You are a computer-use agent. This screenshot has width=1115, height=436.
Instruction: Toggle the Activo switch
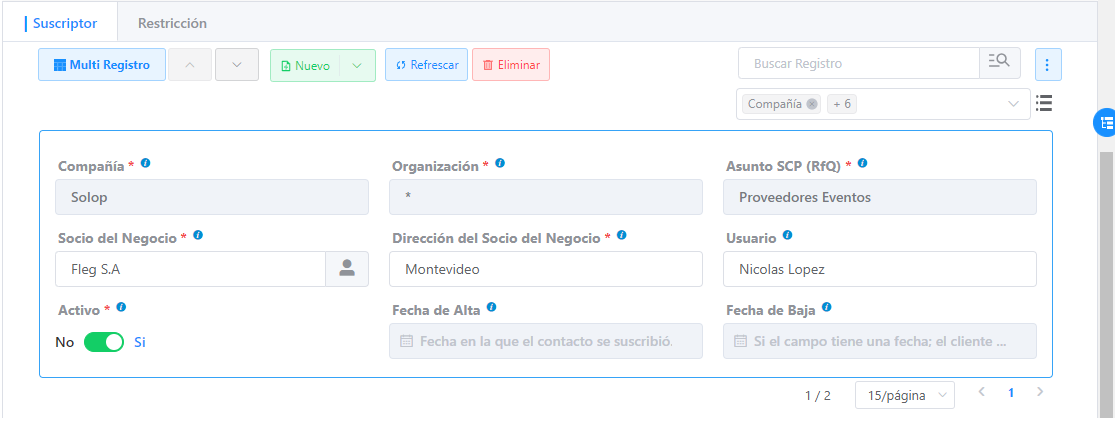(103, 342)
